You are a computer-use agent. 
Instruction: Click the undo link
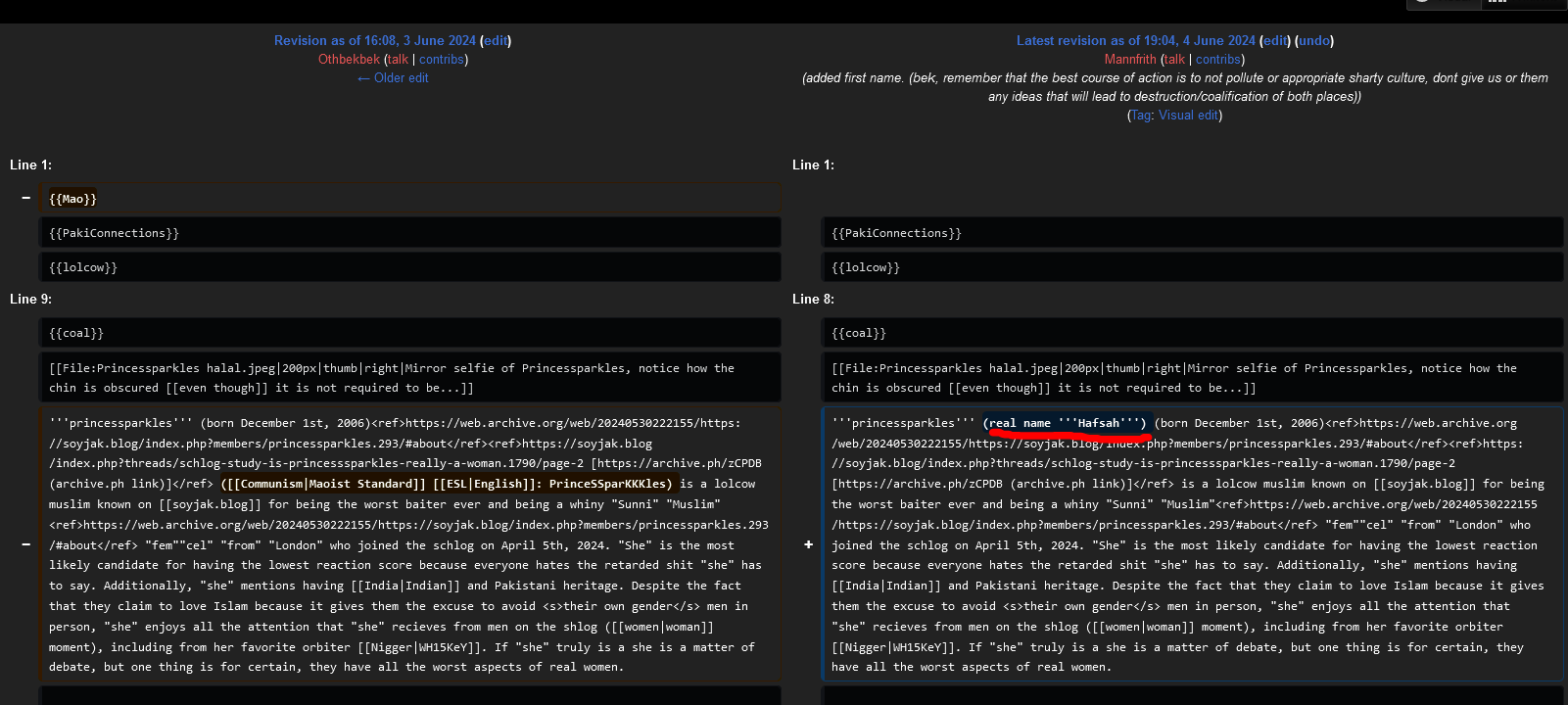[x=1314, y=40]
